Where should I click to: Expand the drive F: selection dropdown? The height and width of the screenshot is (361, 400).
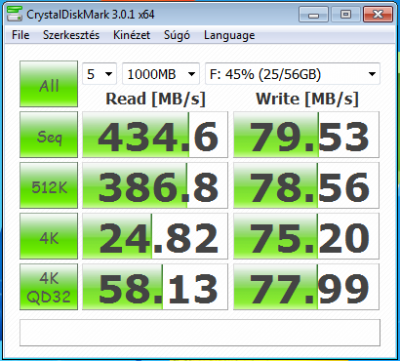coord(292,74)
